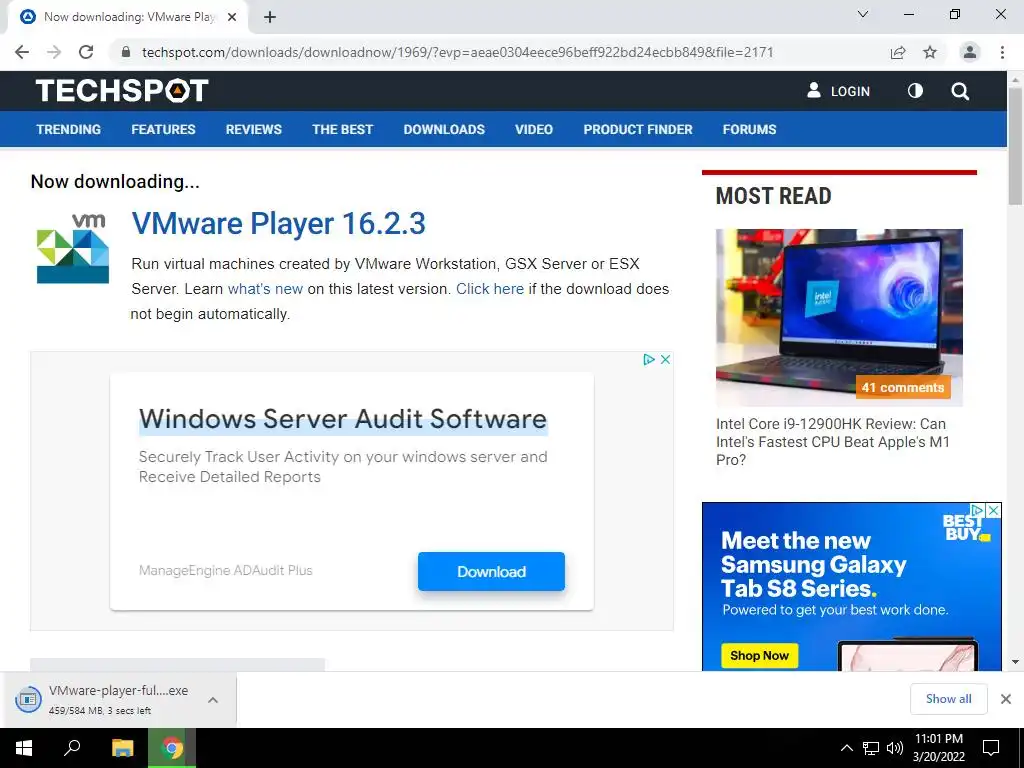Screen dimensions: 1024x768
Task: Open THE BEST menu item
Action: pyautogui.click(x=342, y=129)
